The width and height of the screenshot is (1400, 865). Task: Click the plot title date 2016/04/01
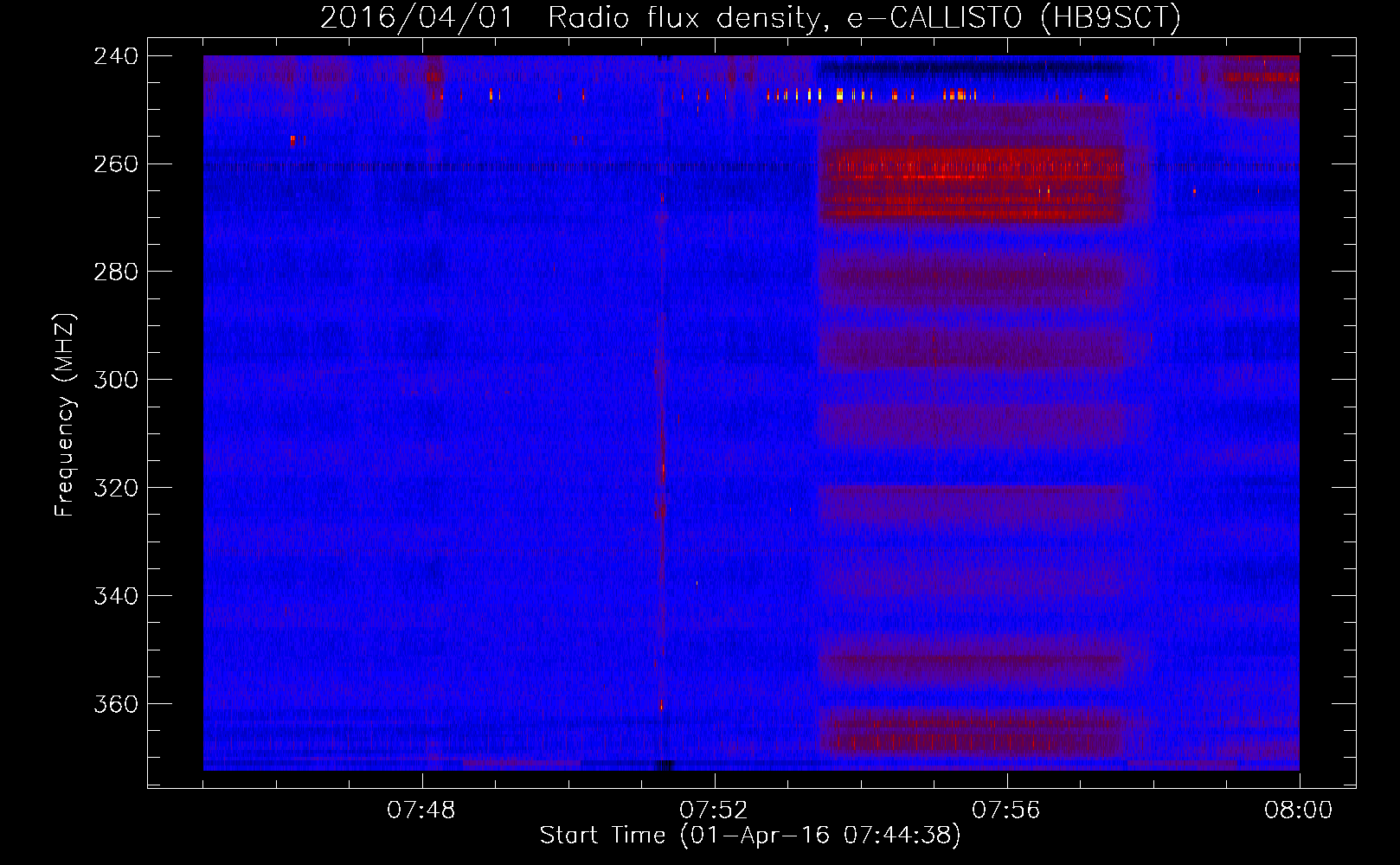417,17
